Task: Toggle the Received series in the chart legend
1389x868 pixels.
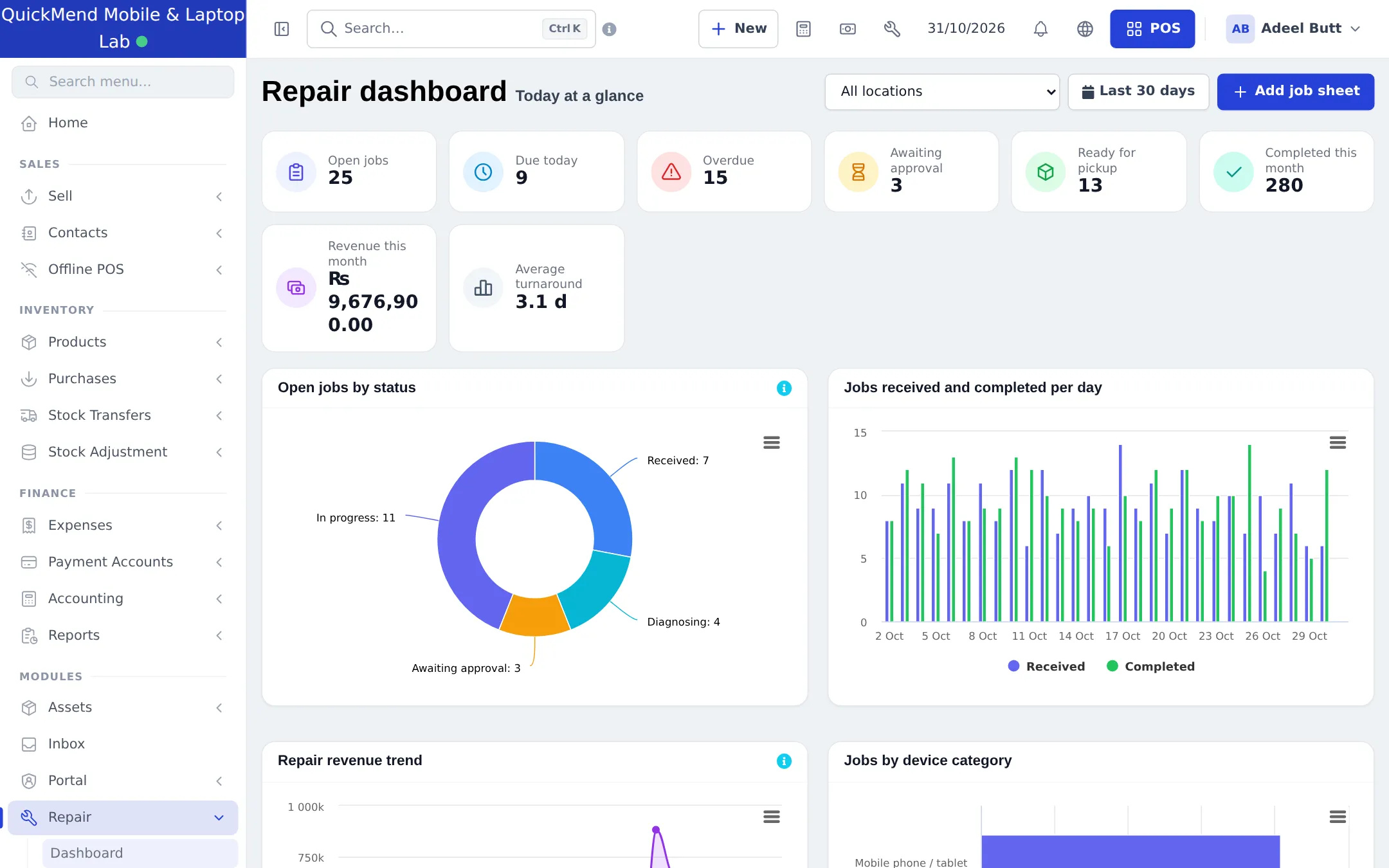Action: (1047, 666)
